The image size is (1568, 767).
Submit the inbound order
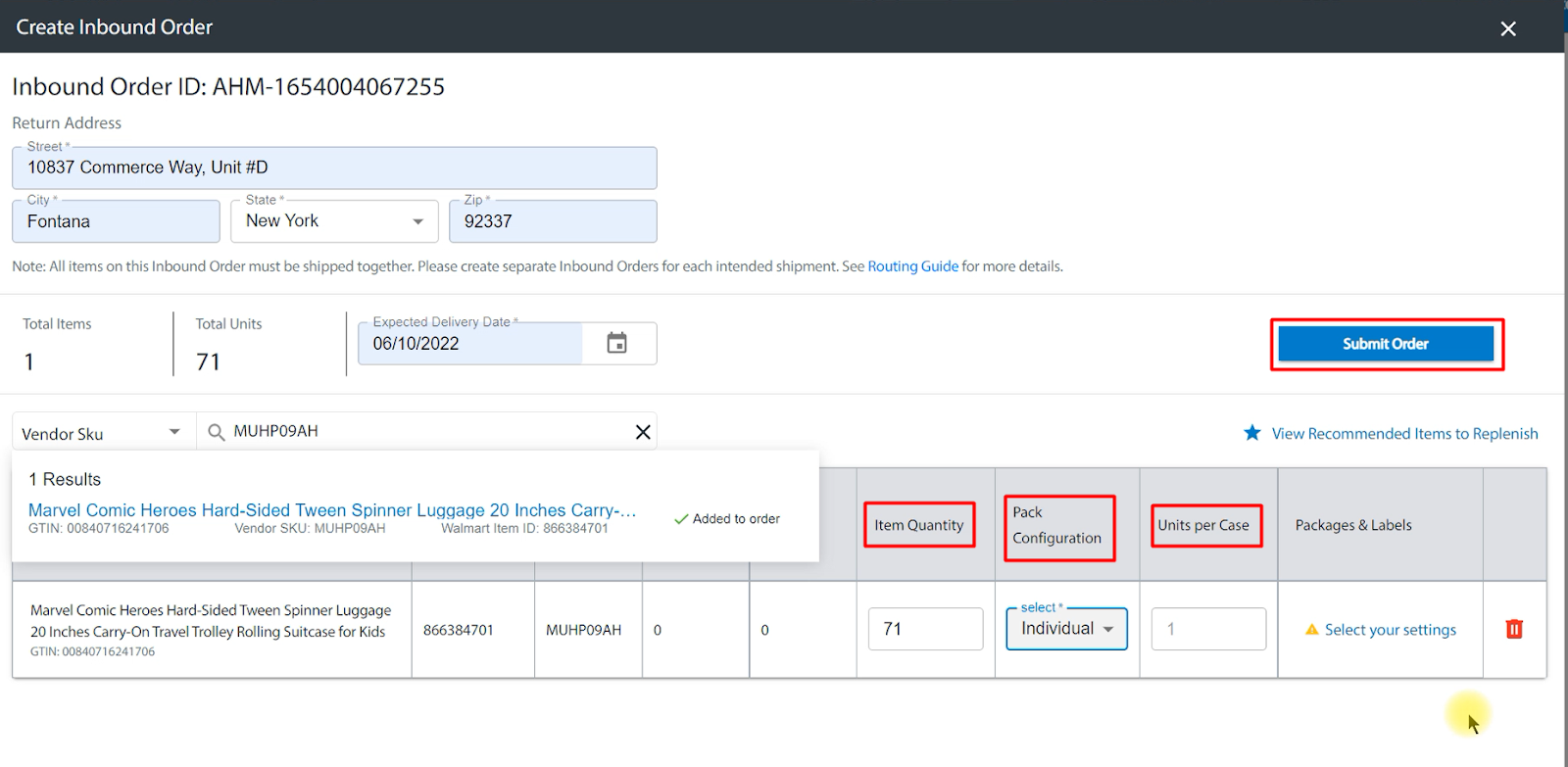click(1386, 344)
